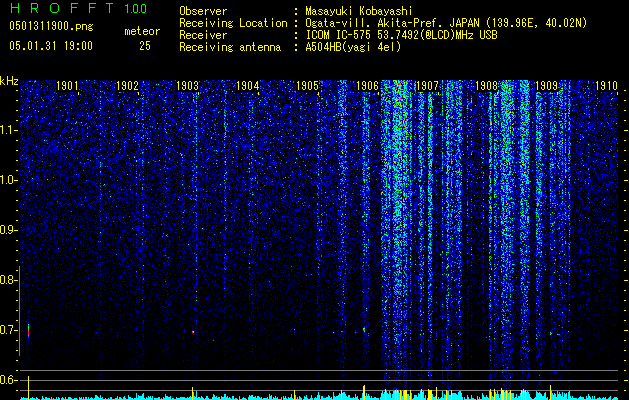Click the date stamp 05.01.31 19:00
The image size is (629, 400).
tap(51, 46)
